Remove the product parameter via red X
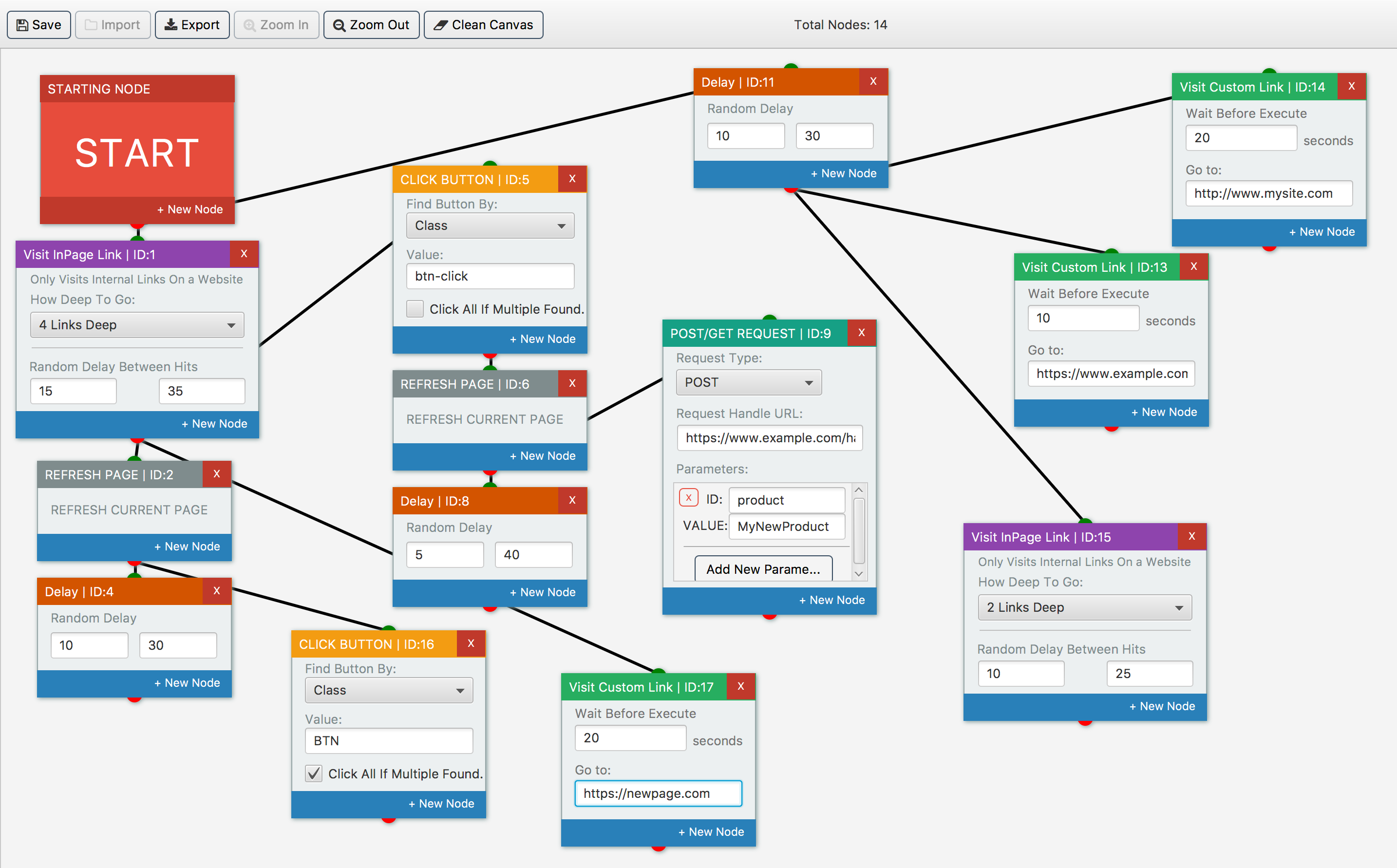The image size is (1397, 868). (688, 498)
